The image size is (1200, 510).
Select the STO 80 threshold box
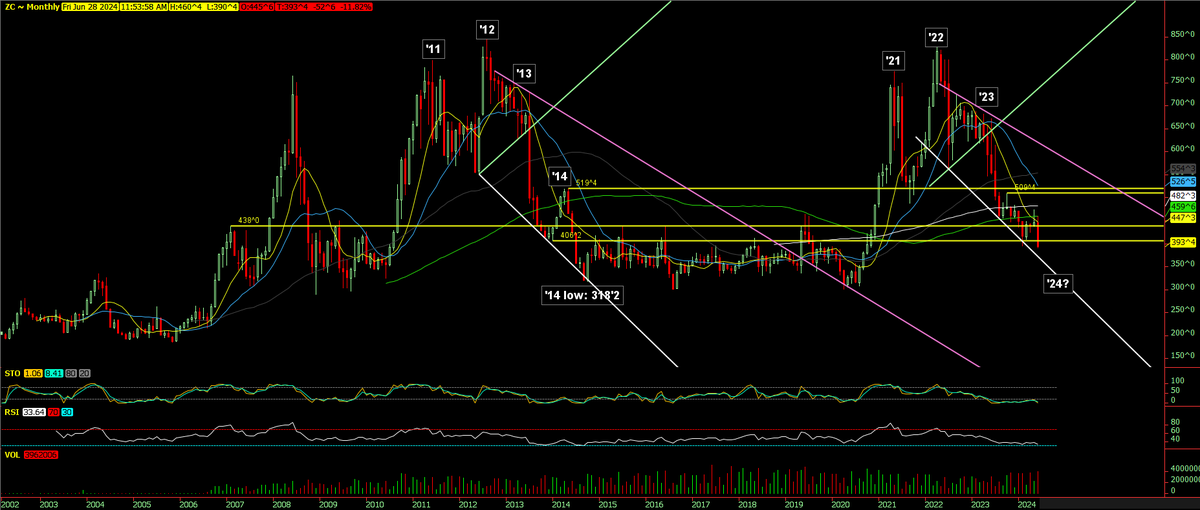[x=71, y=373]
